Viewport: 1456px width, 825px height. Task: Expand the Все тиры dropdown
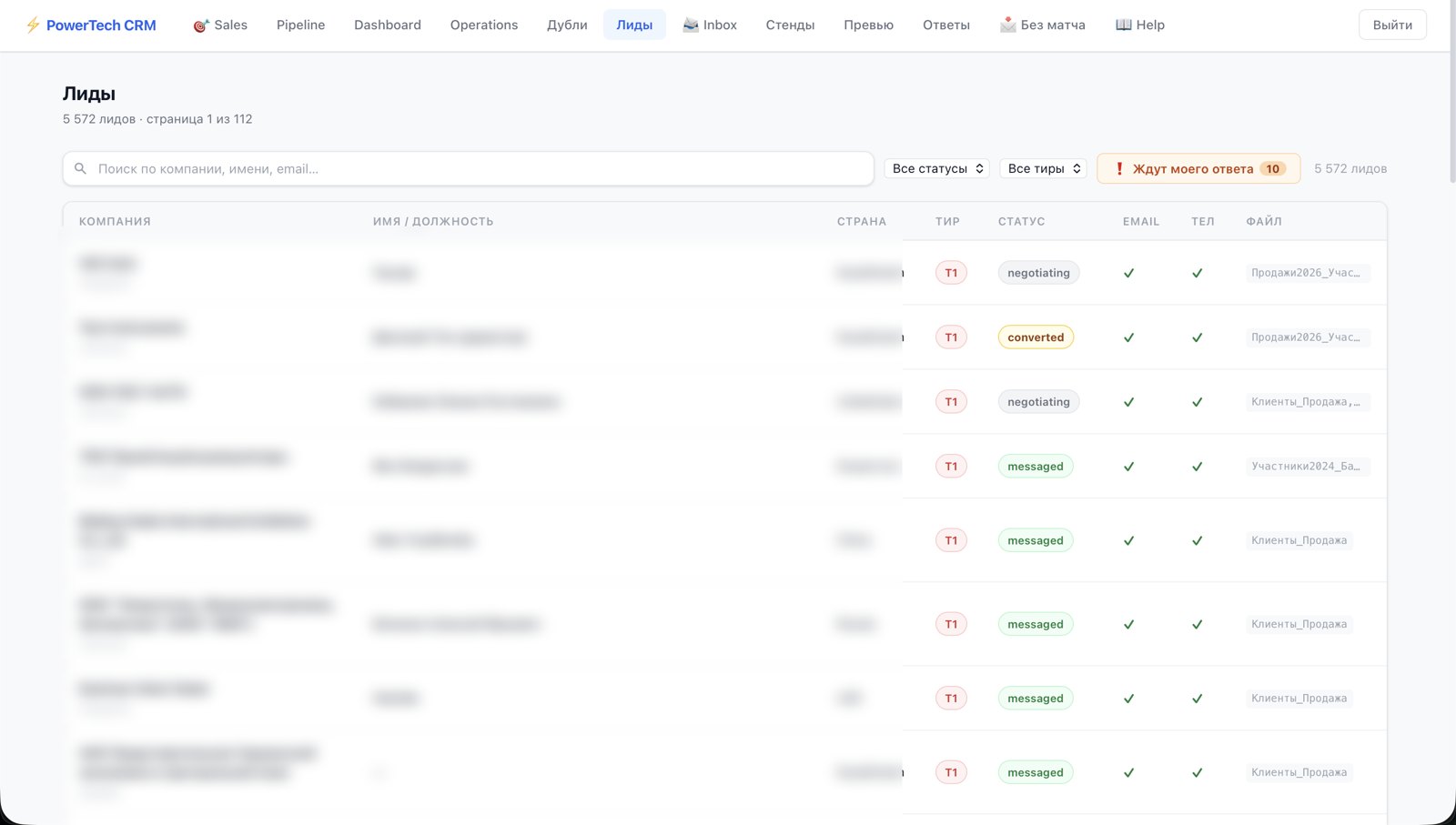[1044, 168]
